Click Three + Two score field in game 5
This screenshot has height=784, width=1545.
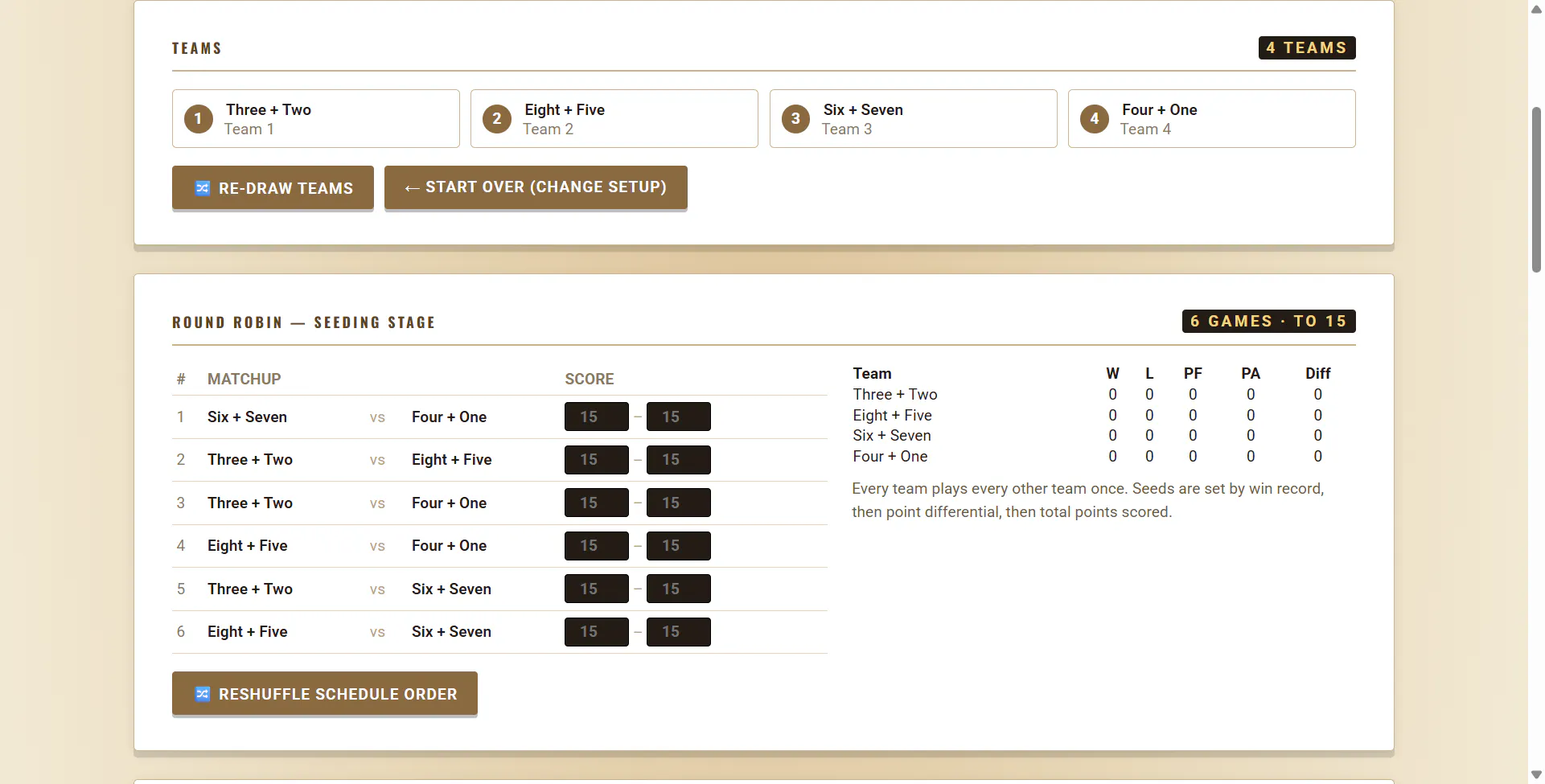click(x=597, y=589)
